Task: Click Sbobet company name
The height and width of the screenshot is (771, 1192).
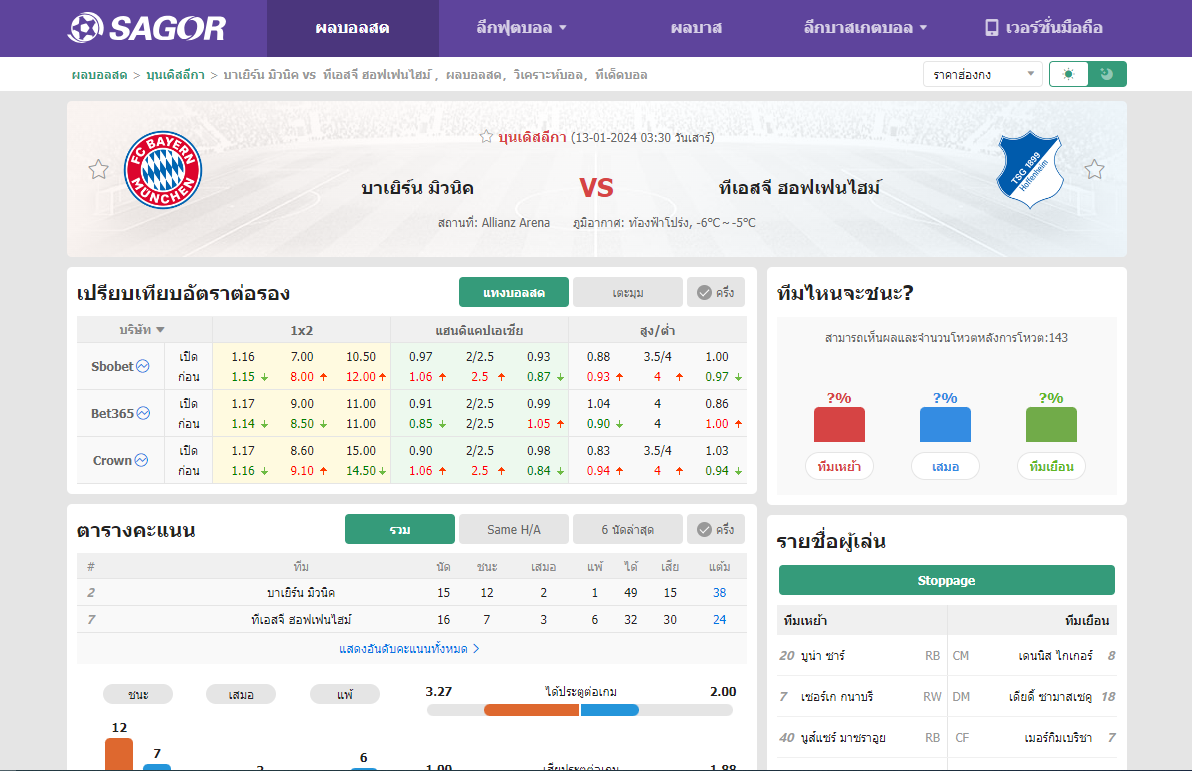Action: pos(113,366)
